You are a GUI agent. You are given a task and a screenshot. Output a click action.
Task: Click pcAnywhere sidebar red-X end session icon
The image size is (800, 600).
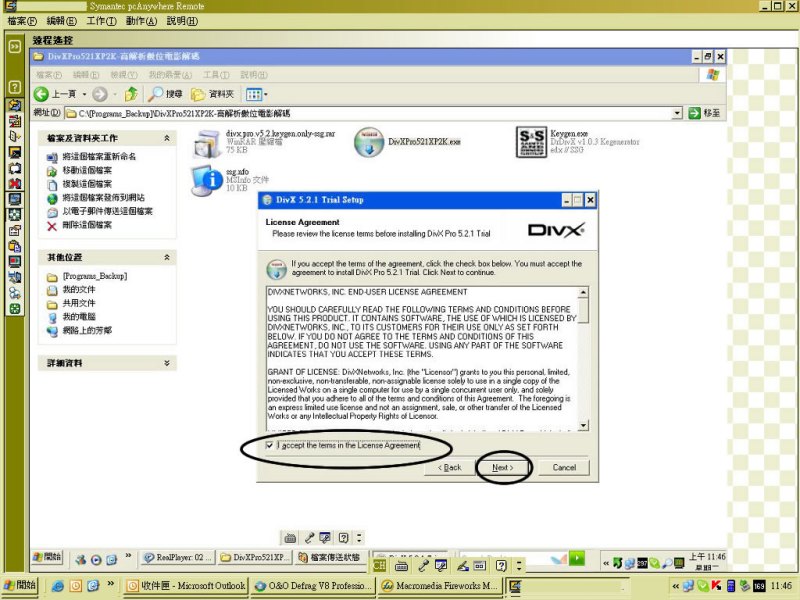point(14,183)
